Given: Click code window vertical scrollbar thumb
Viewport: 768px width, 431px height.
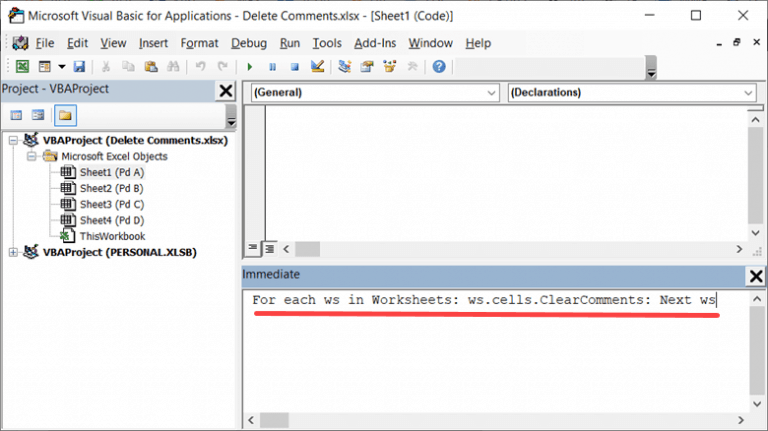Looking at the screenshot, I should click(756, 175).
